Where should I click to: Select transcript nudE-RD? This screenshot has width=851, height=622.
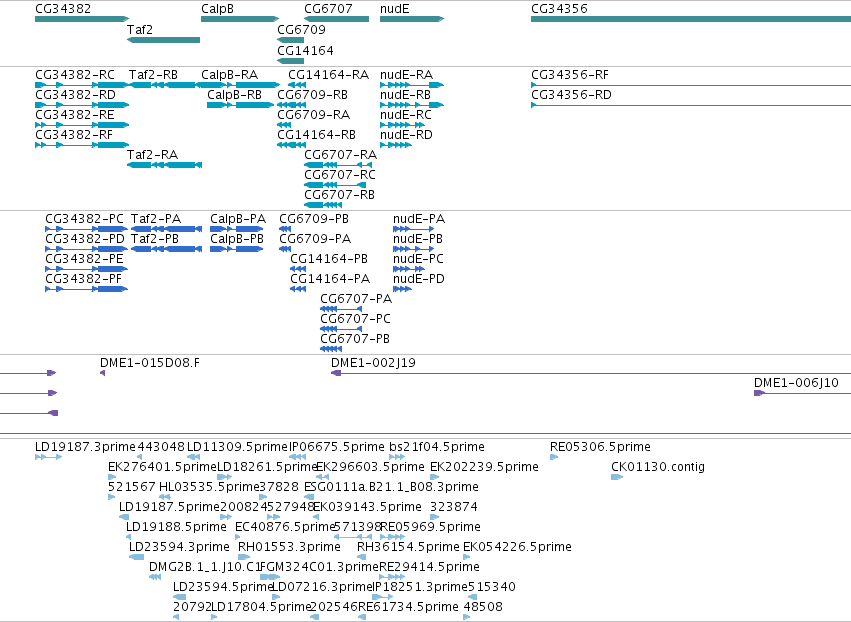[x=407, y=135]
